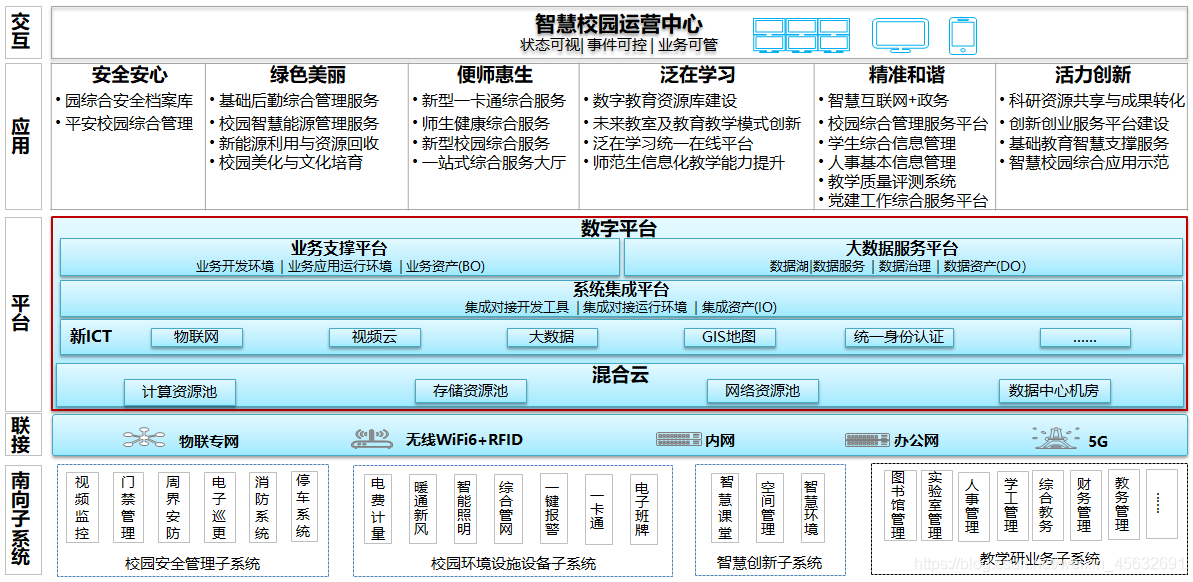
Task: Click the switch icon beside 办公网
Action: click(867, 439)
